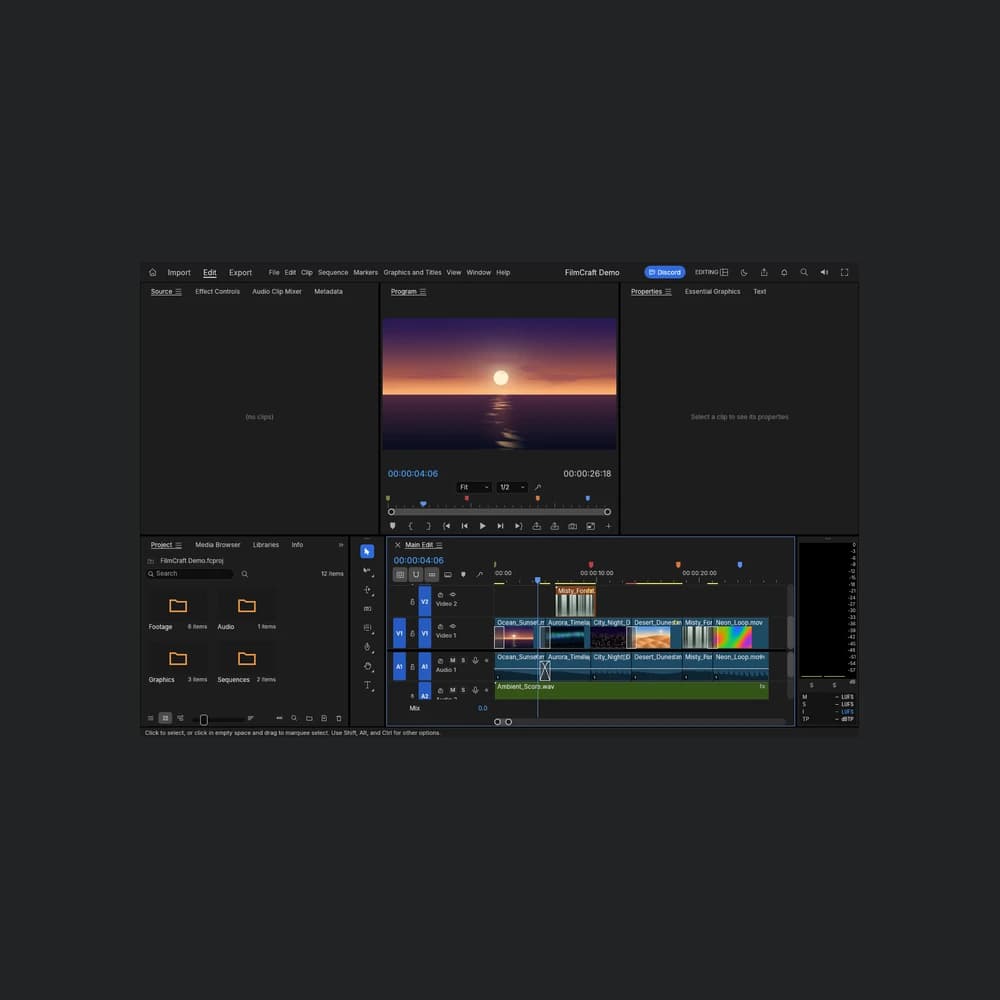Image resolution: width=1000 pixels, height=1000 pixels.
Task: Toggle Video 2 track visibility eye
Action: coord(453,594)
